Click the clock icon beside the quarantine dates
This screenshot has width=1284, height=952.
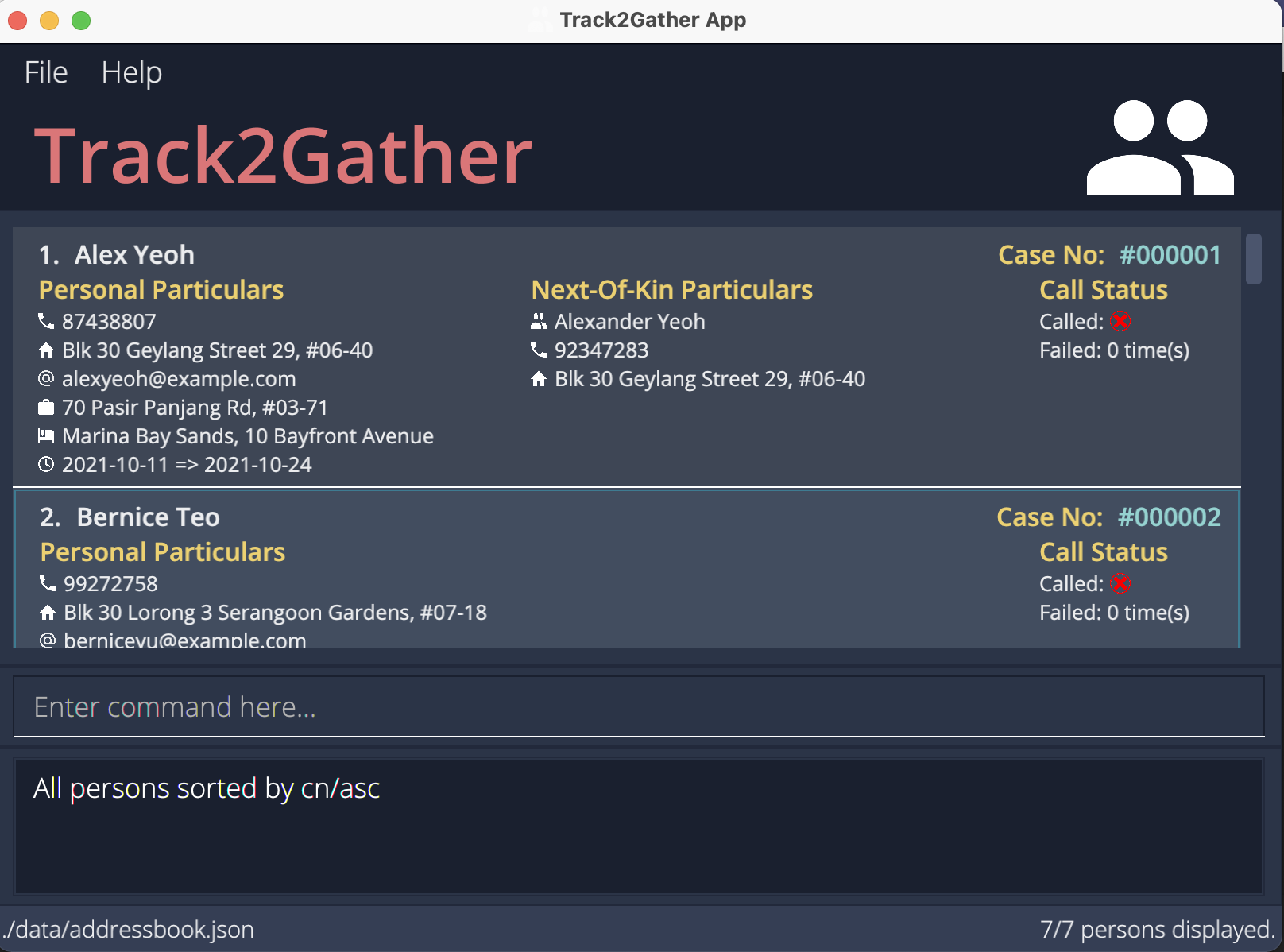tap(45, 465)
